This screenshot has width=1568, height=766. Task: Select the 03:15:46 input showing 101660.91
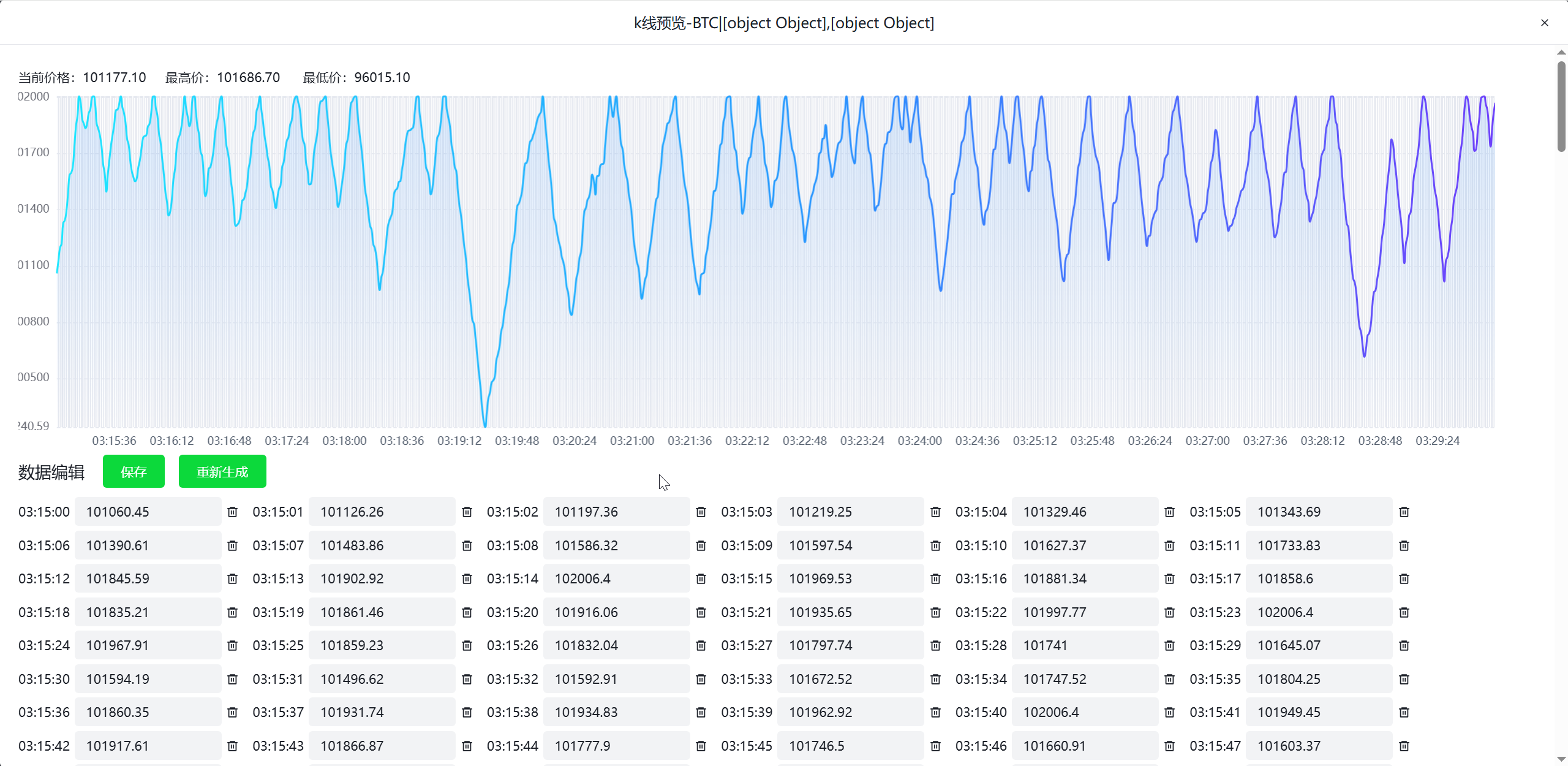pos(1084,746)
